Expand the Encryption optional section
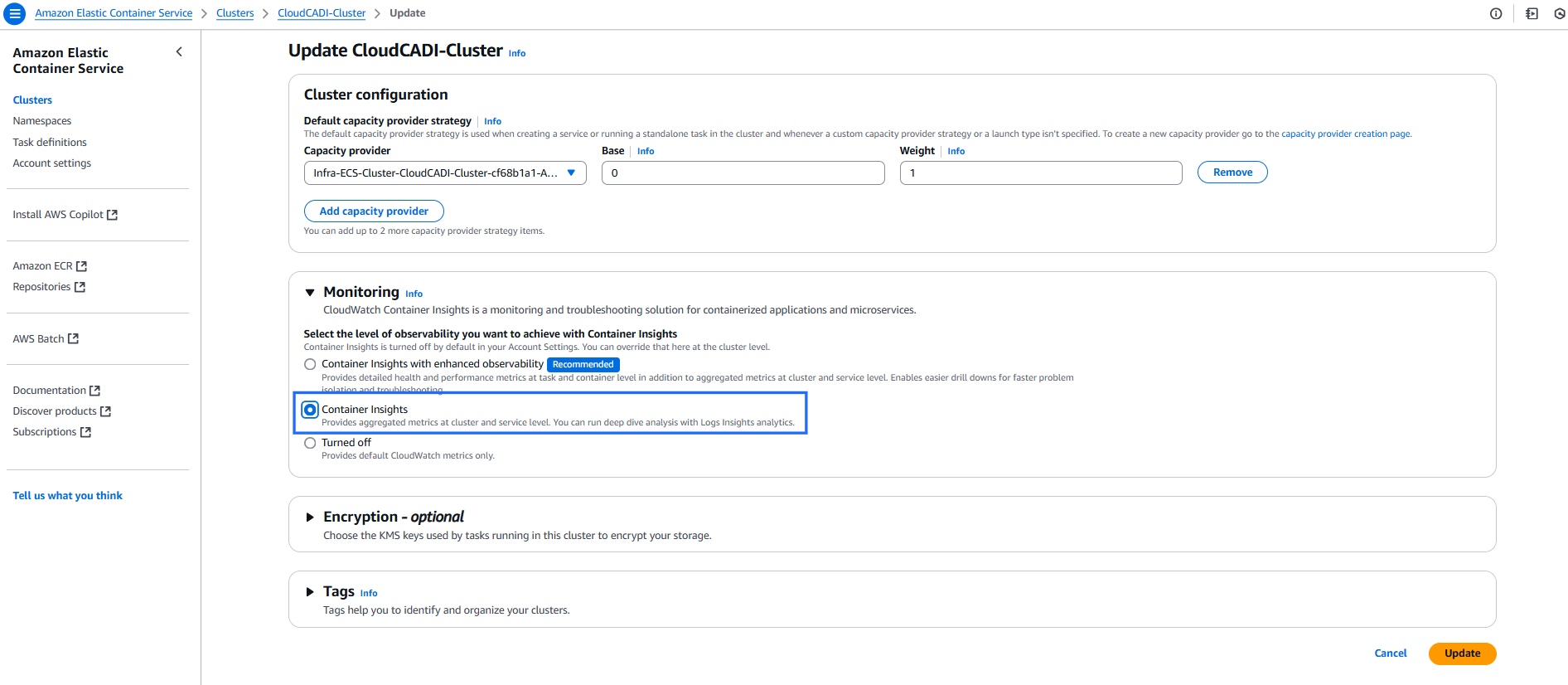1568x685 pixels. (310, 517)
